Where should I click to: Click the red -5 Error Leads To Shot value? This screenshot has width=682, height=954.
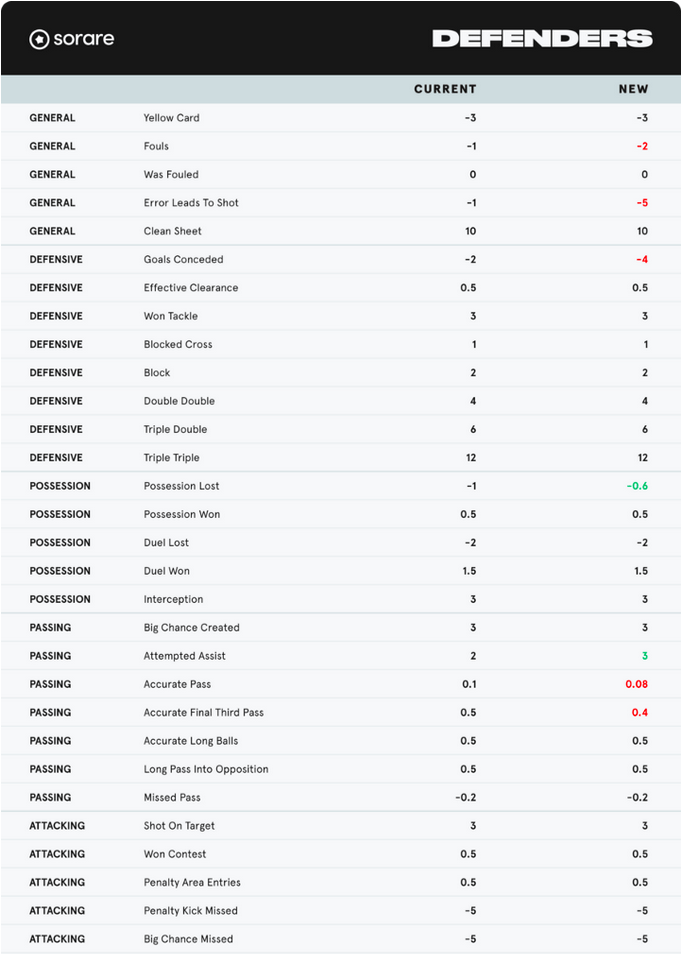642,203
